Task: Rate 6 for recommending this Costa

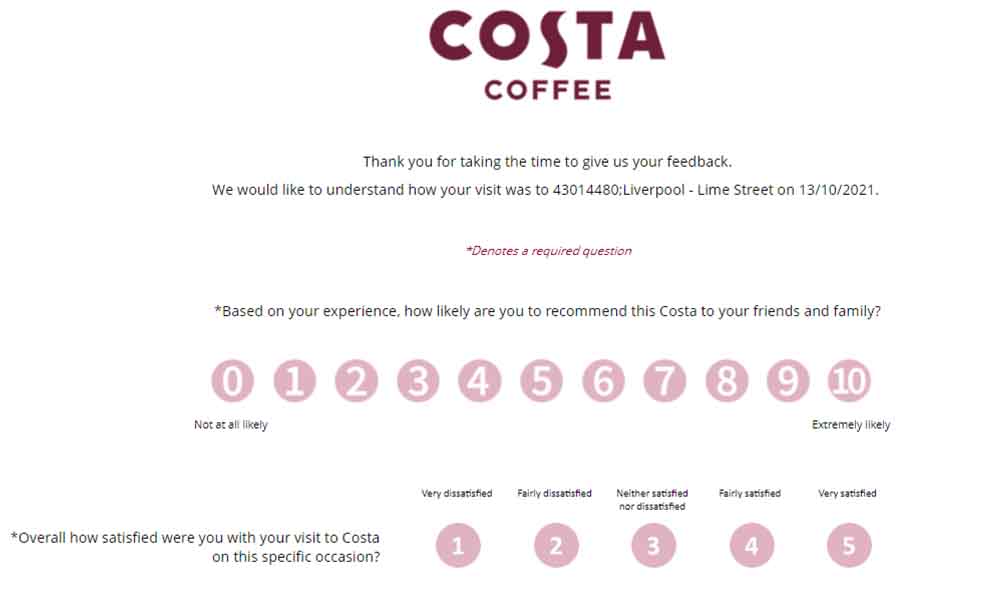Action: 603,381
